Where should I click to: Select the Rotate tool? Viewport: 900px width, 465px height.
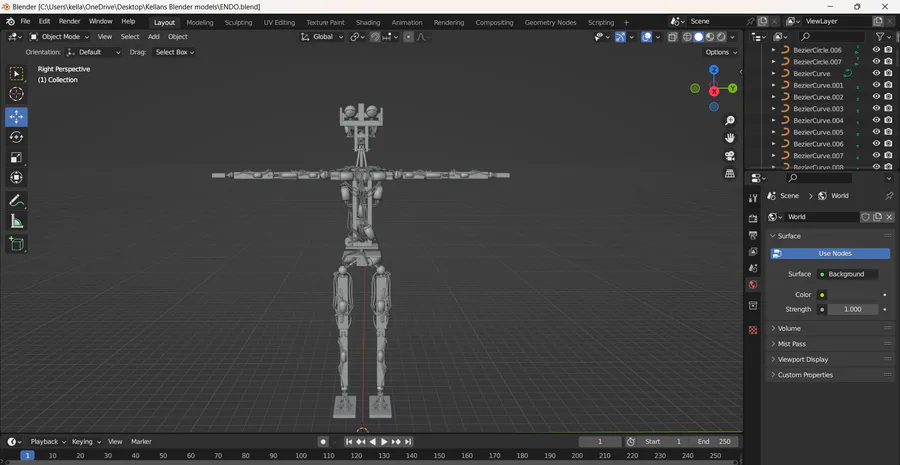[16, 137]
